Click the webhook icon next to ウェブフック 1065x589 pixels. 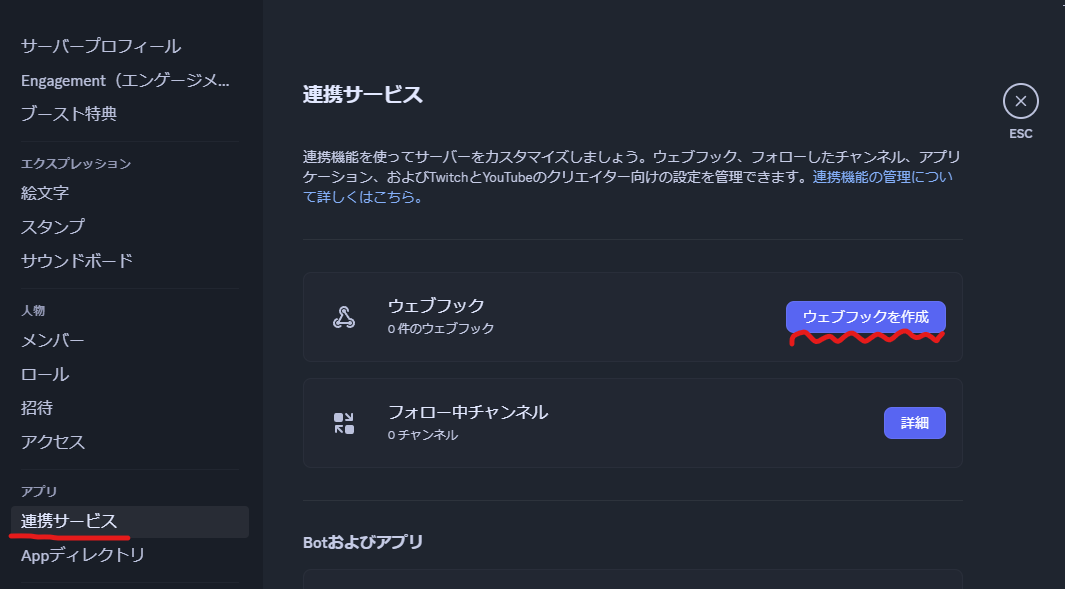[346, 316]
